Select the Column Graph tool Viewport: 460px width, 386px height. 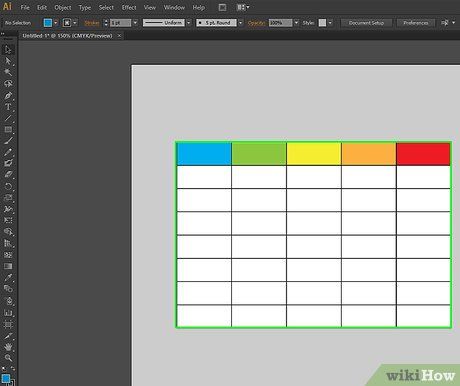(x=8, y=313)
